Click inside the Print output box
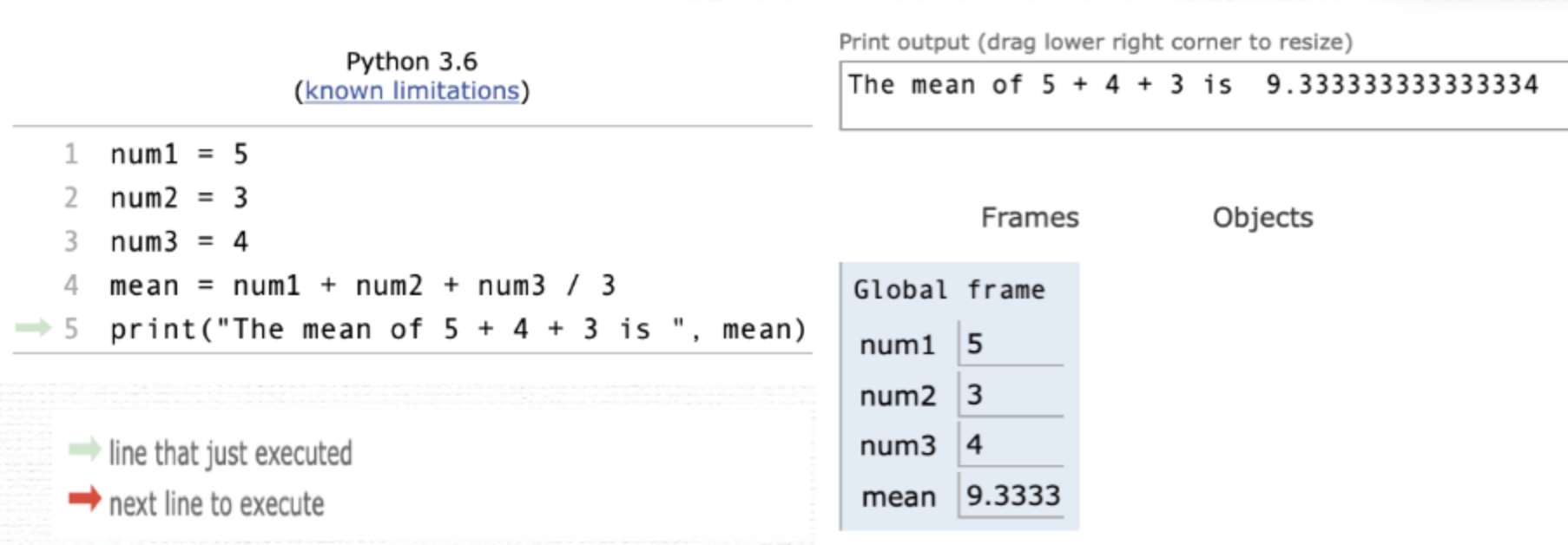Screen dimensions: 1568x545 (x=1203, y=95)
